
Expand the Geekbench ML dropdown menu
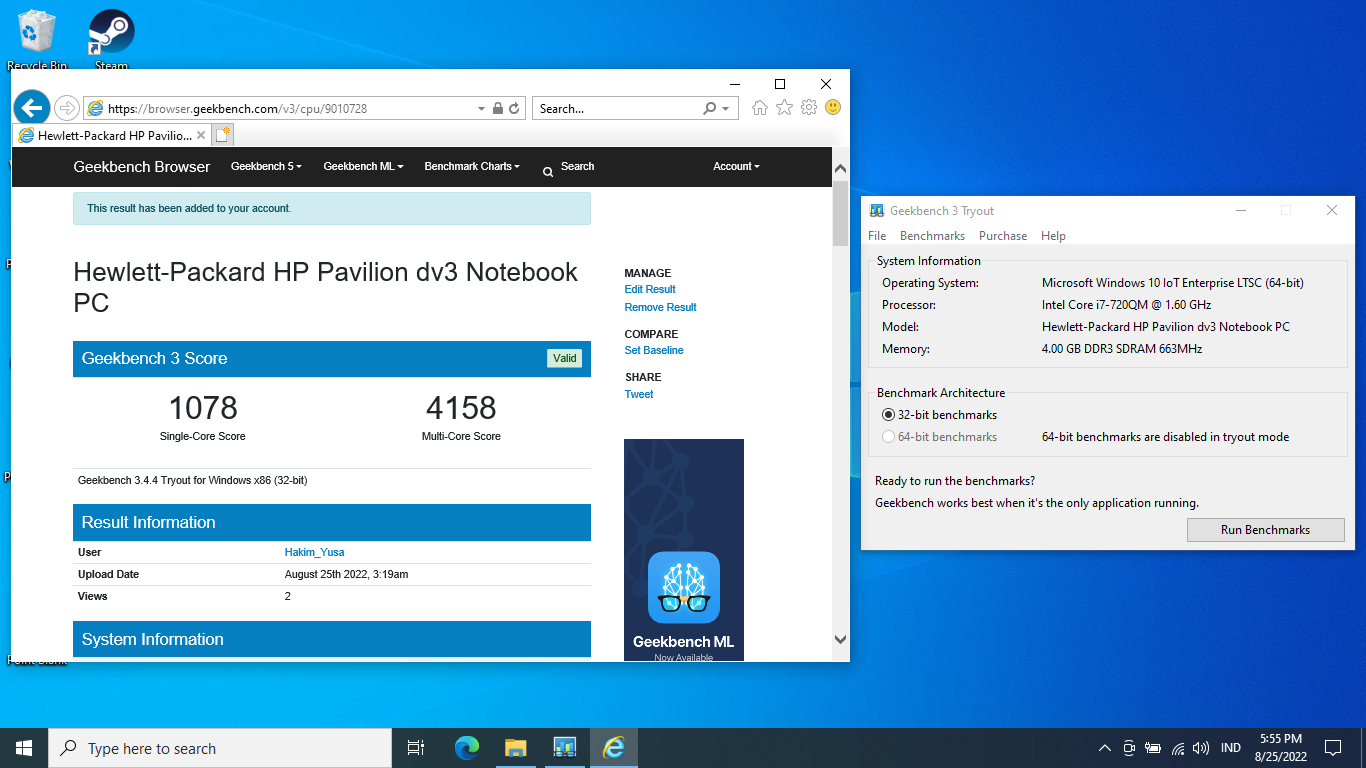pyautogui.click(x=363, y=166)
